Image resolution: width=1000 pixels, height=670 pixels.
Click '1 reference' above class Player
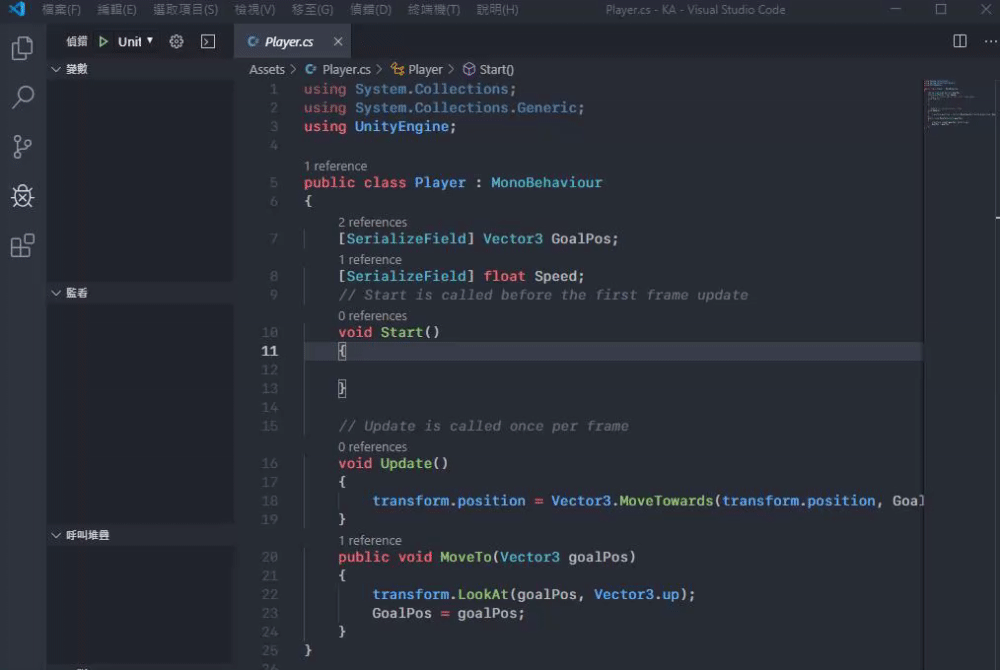click(335, 166)
